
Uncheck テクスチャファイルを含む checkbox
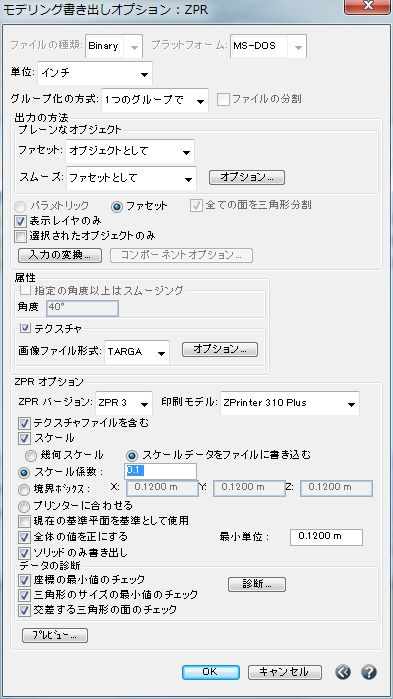[x=24, y=424]
